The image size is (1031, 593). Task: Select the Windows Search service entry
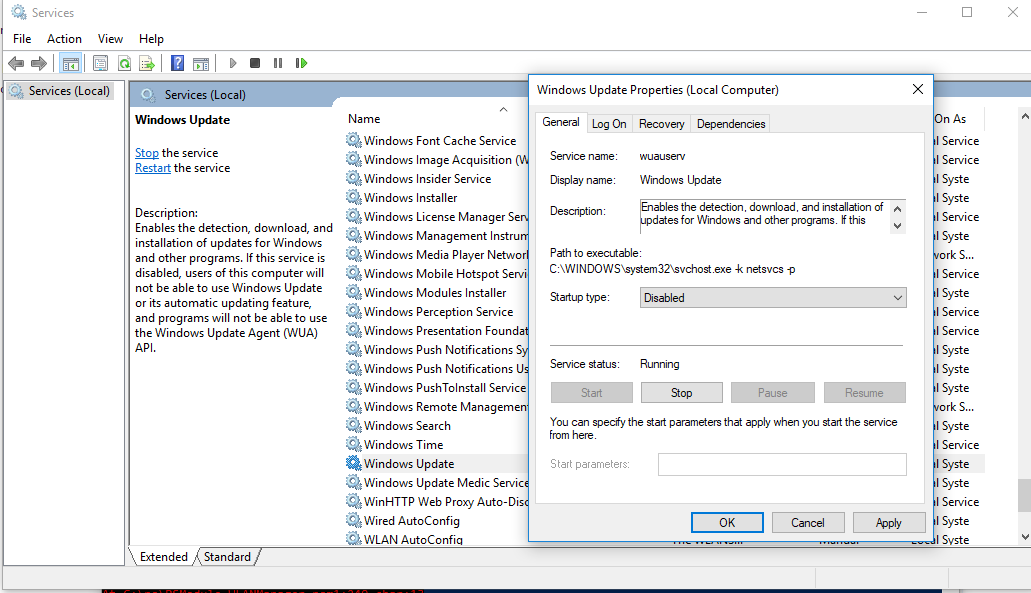(408, 425)
